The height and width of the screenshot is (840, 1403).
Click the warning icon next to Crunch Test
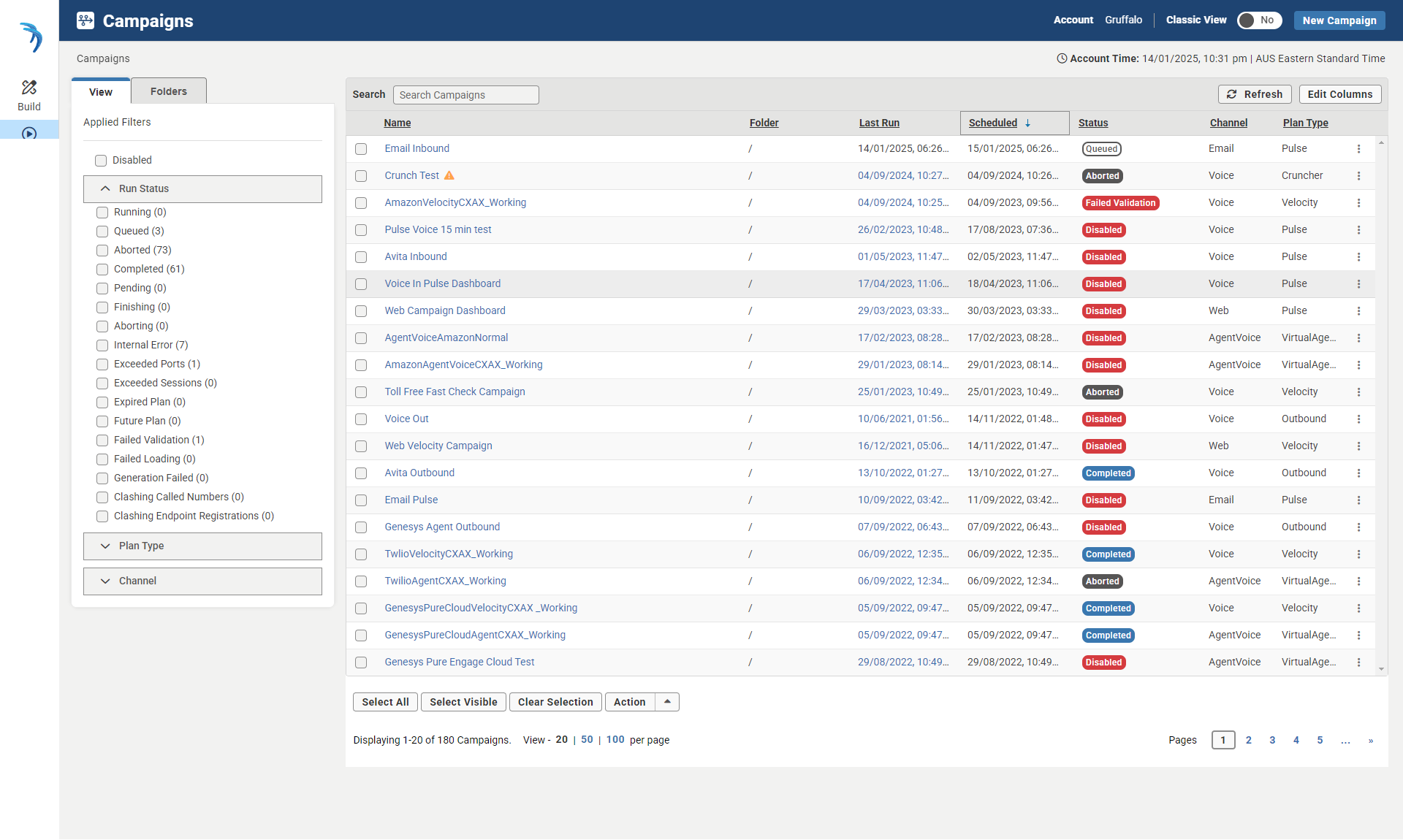(x=449, y=175)
